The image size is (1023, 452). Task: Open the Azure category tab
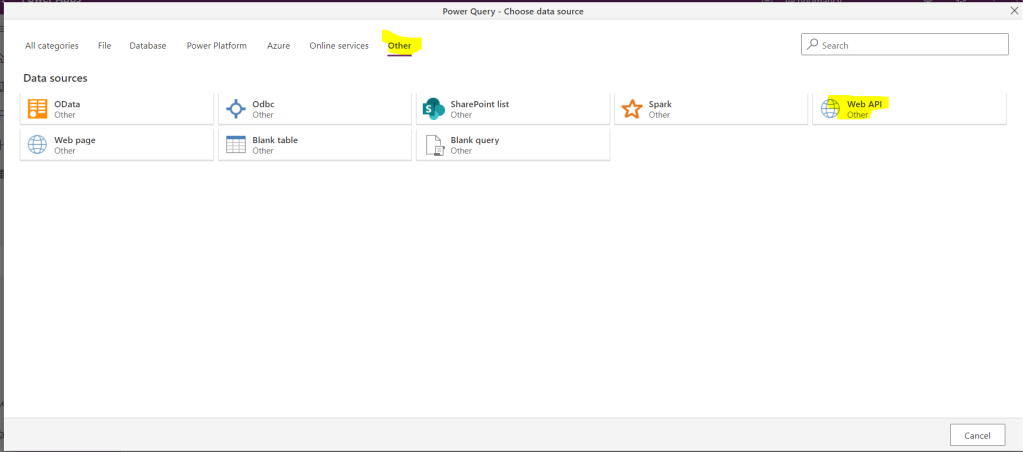[x=278, y=46]
